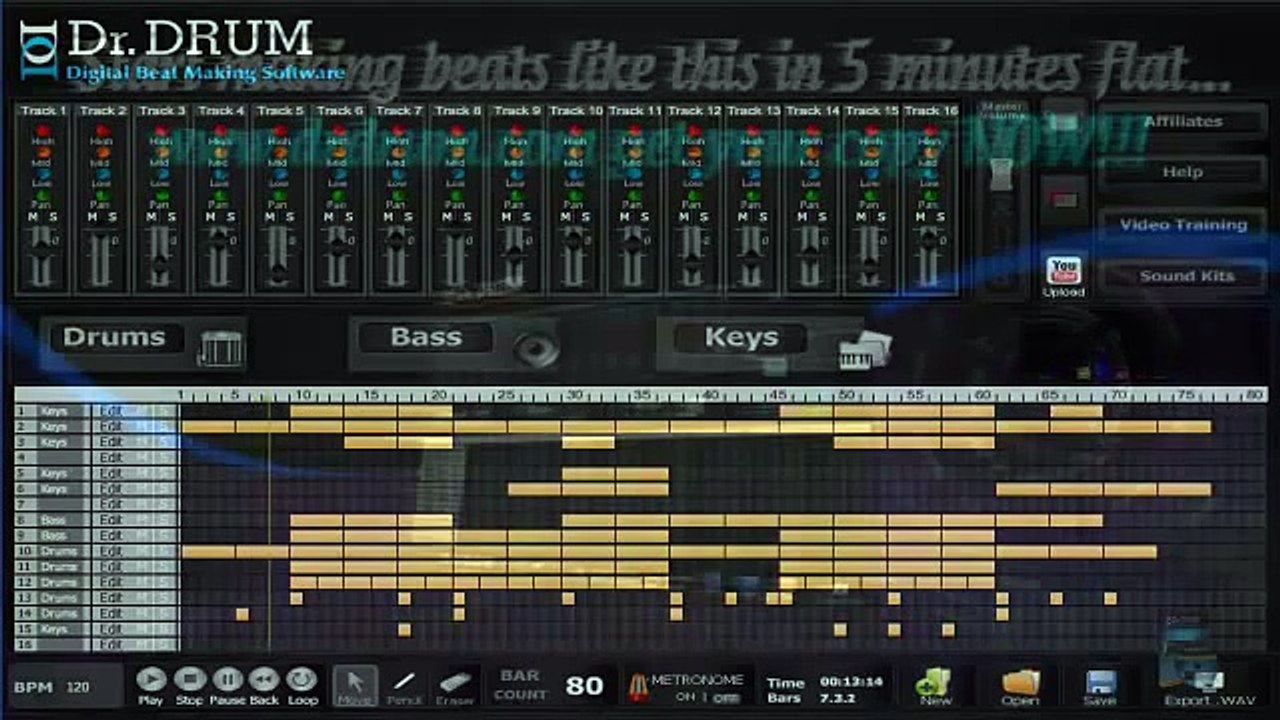Mute Track 5 in the mixer
The width and height of the screenshot is (1280, 720).
[269, 217]
